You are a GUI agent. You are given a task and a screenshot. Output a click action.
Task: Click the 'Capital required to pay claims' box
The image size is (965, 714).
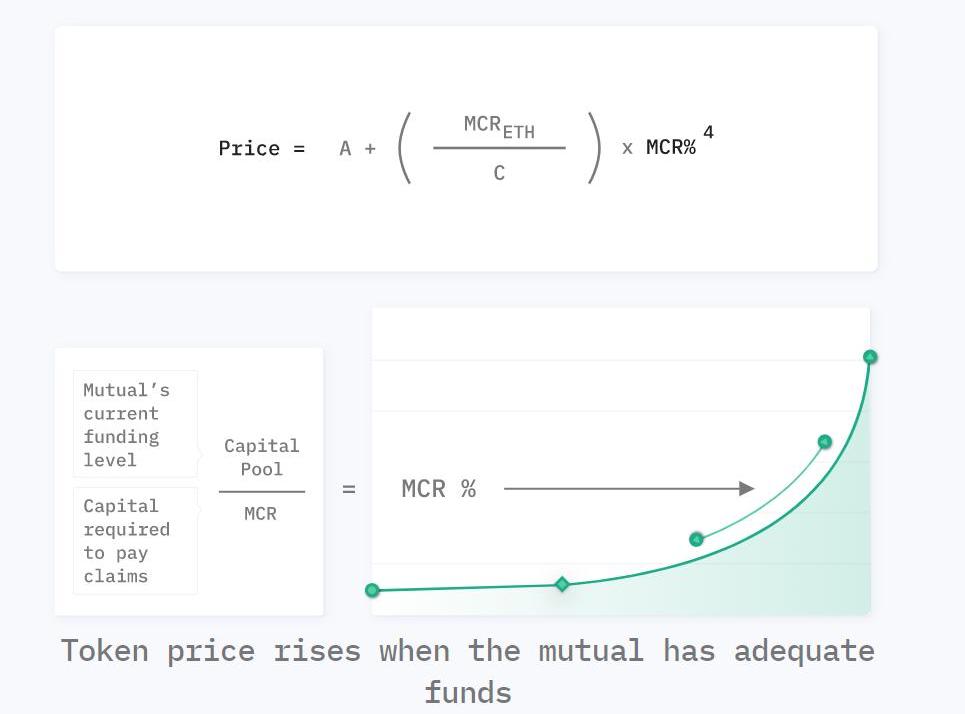(x=135, y=541)
